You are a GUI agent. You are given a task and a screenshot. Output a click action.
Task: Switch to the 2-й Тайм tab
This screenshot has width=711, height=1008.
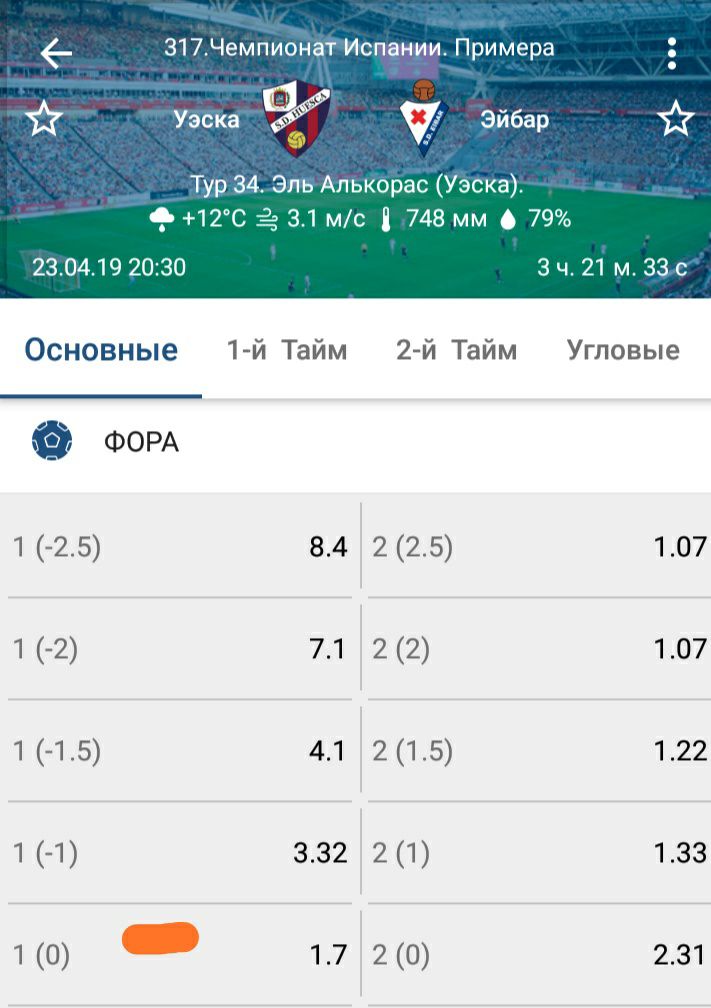click(x=457, y=350)
